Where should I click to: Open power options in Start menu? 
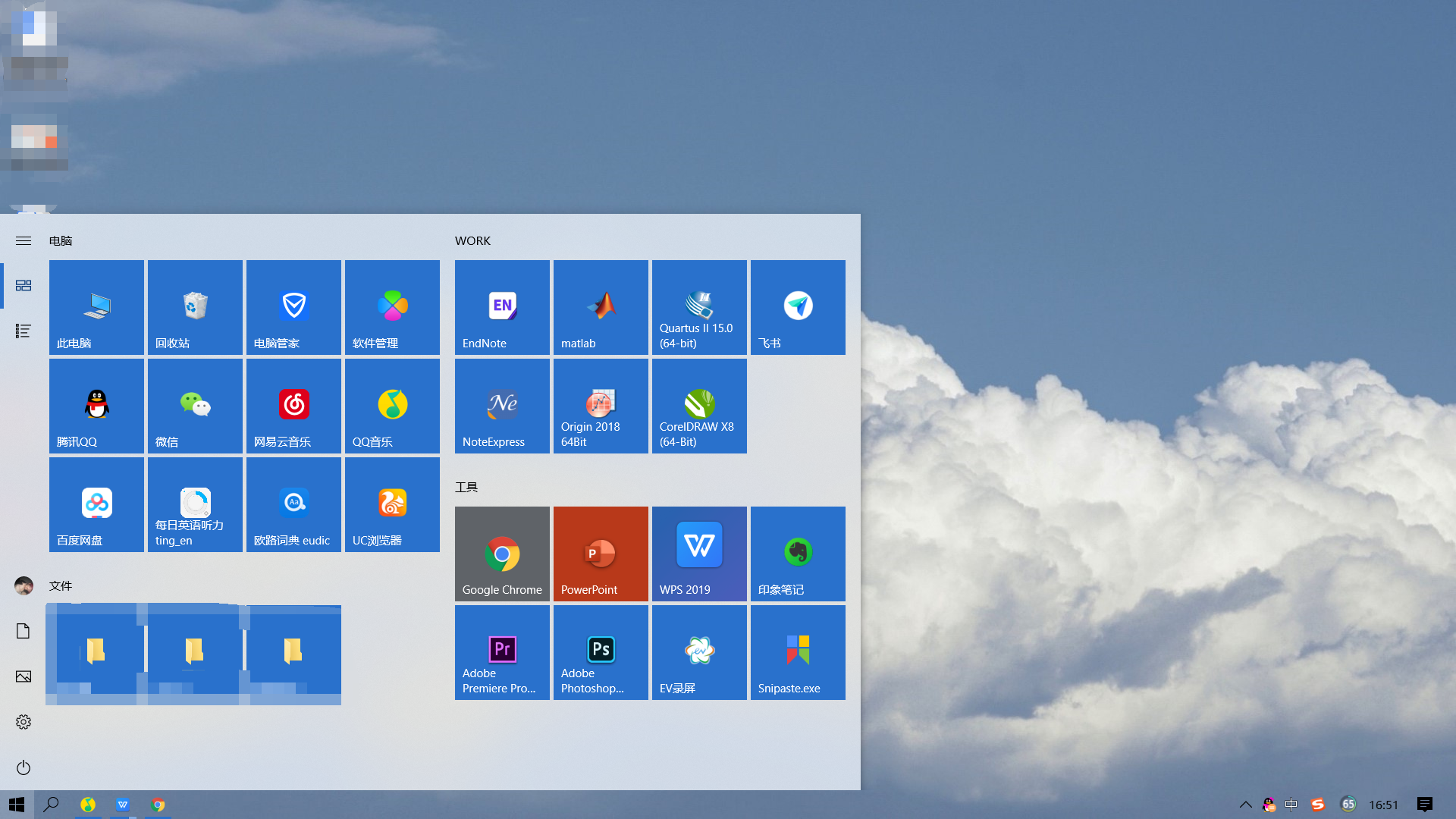coord(23,767)
